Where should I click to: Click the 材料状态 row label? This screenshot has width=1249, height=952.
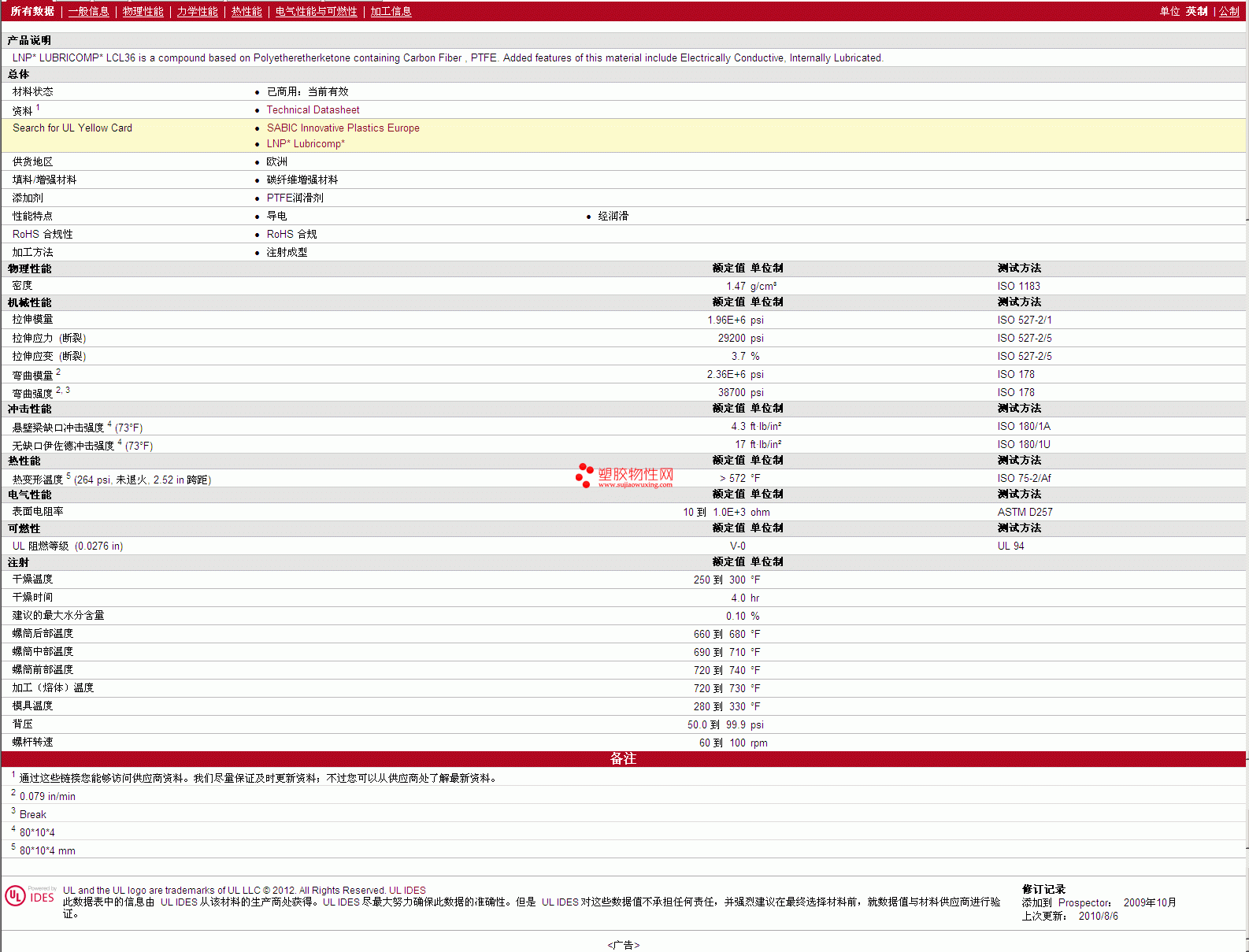coord(32,91)
